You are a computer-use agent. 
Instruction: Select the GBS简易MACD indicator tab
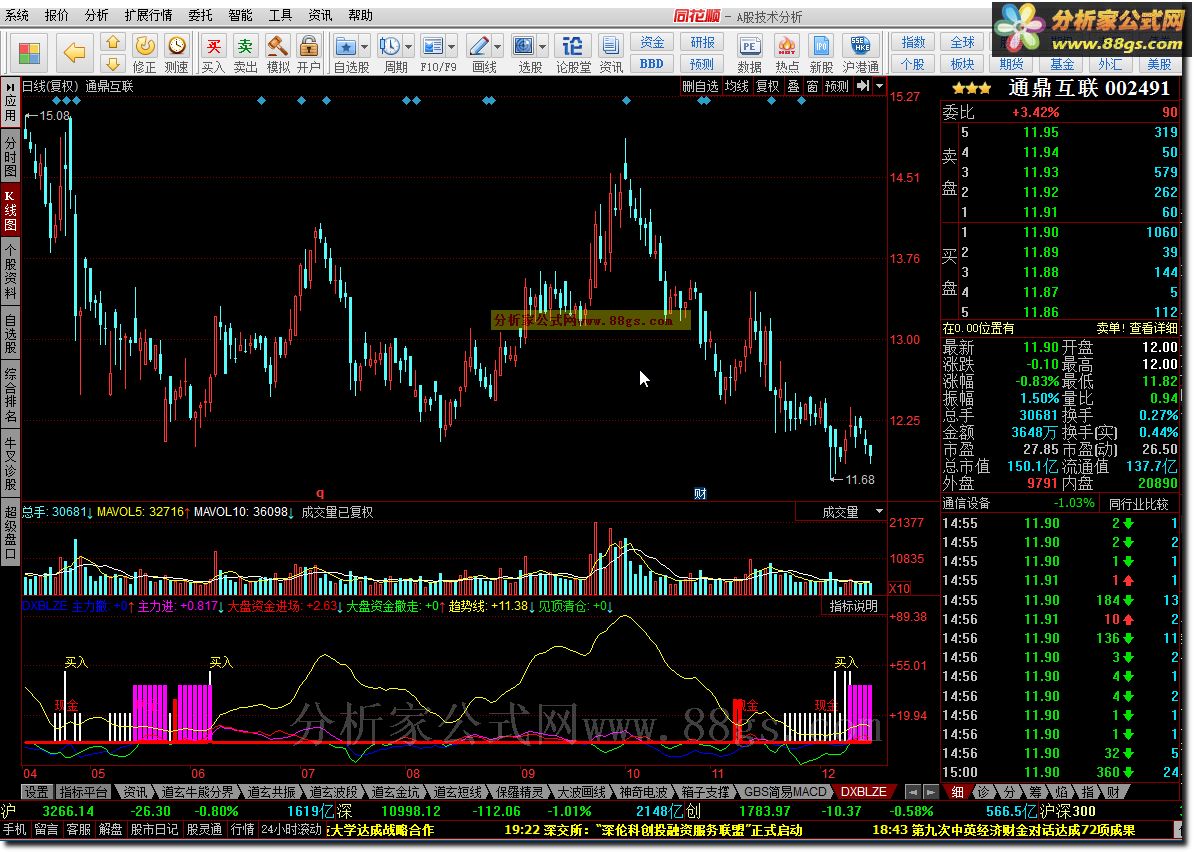point(784,792)
